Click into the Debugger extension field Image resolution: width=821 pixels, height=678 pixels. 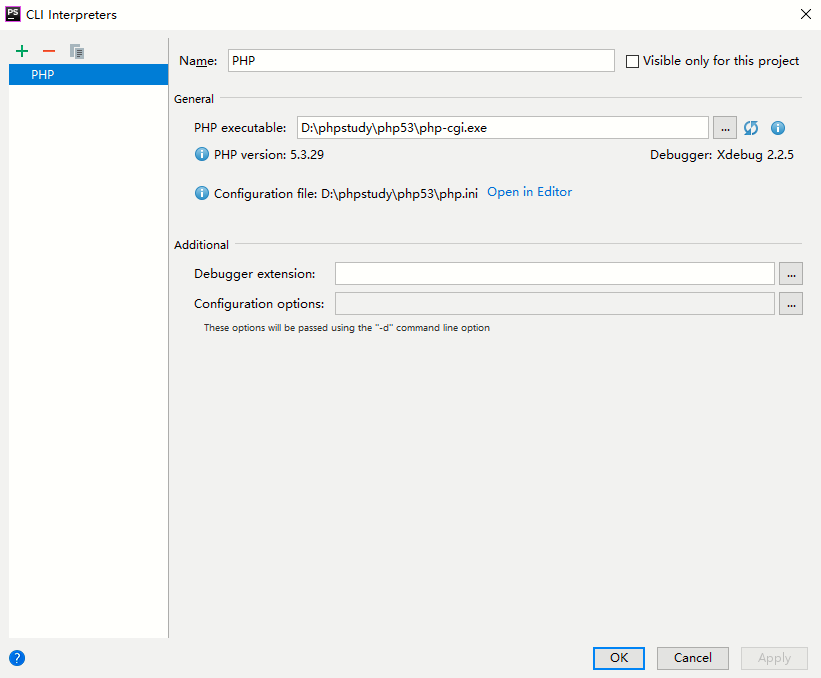pyautogui.click(x=554, y=274)
